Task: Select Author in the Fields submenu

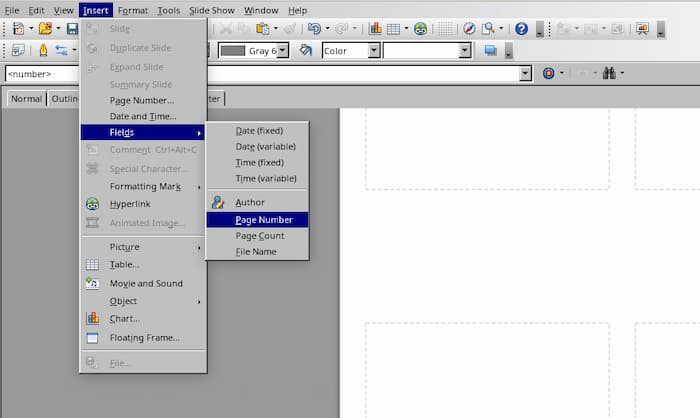Action: 250,203
